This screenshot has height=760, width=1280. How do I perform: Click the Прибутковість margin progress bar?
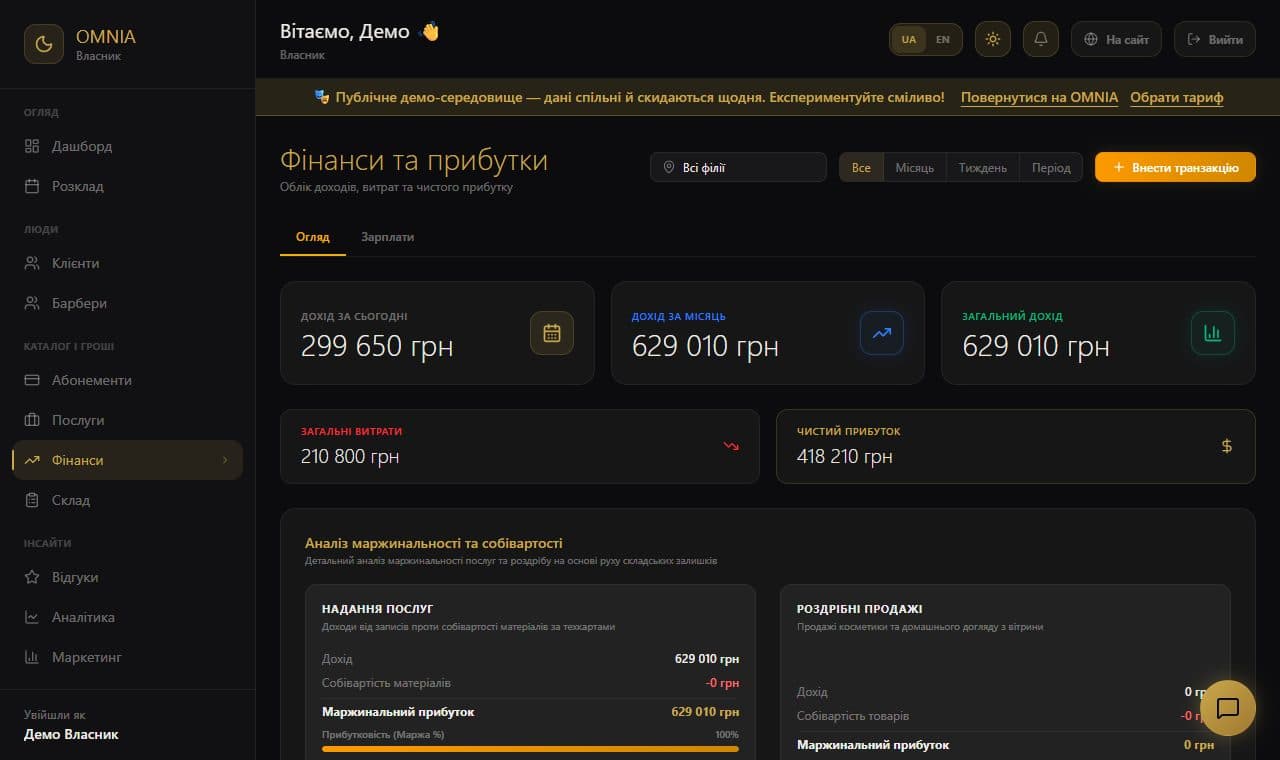[530, 748]
